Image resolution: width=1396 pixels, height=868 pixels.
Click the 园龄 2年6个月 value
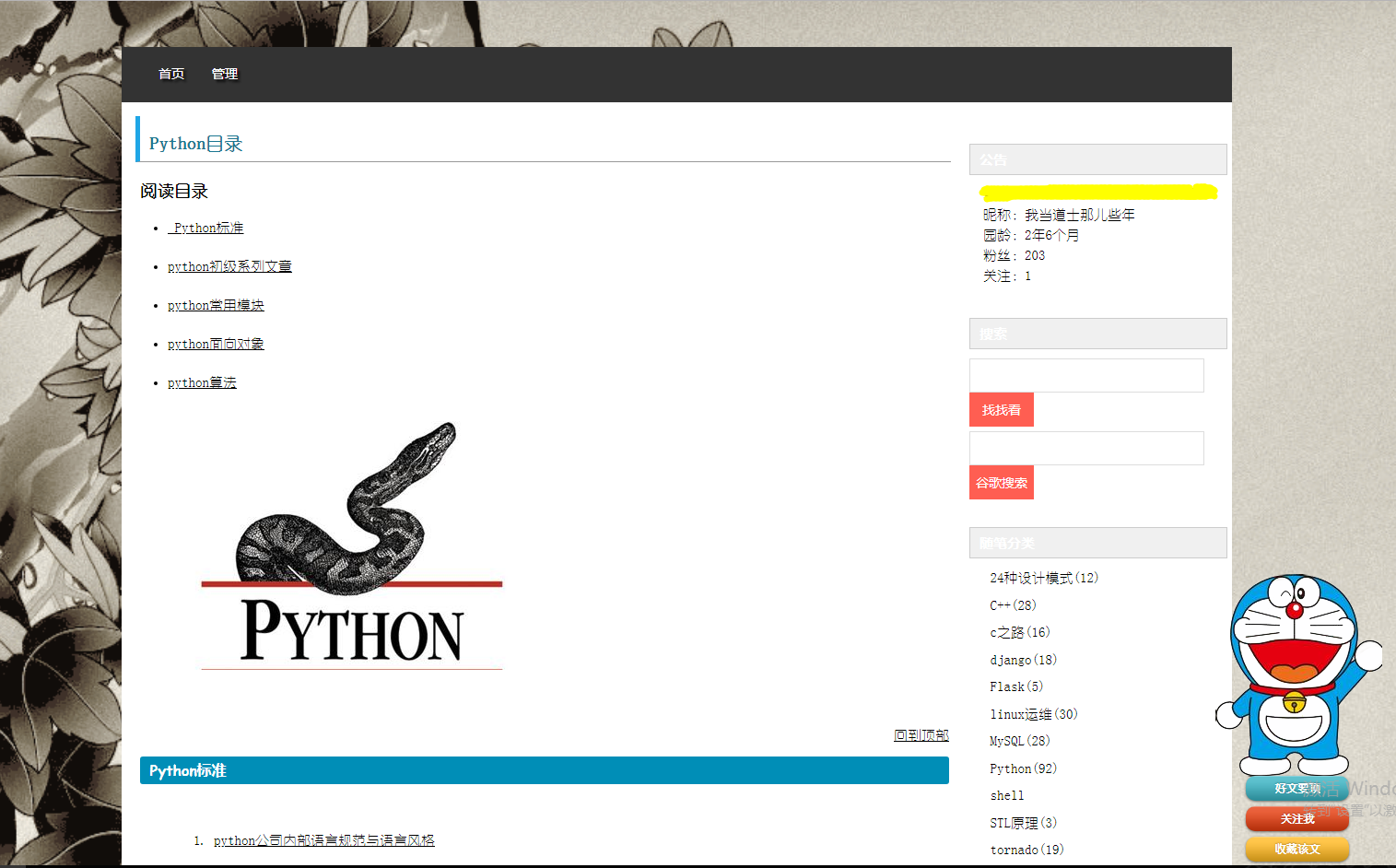pos(1051,235)
